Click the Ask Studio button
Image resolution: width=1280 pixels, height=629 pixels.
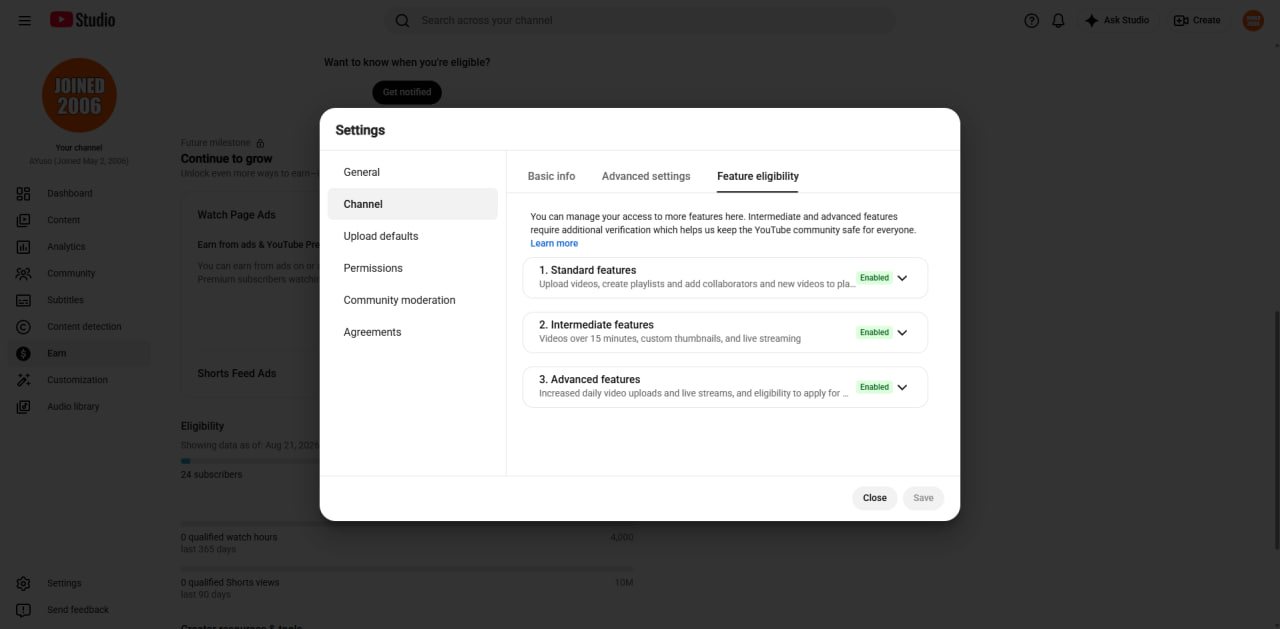(x=1117, y=20)
